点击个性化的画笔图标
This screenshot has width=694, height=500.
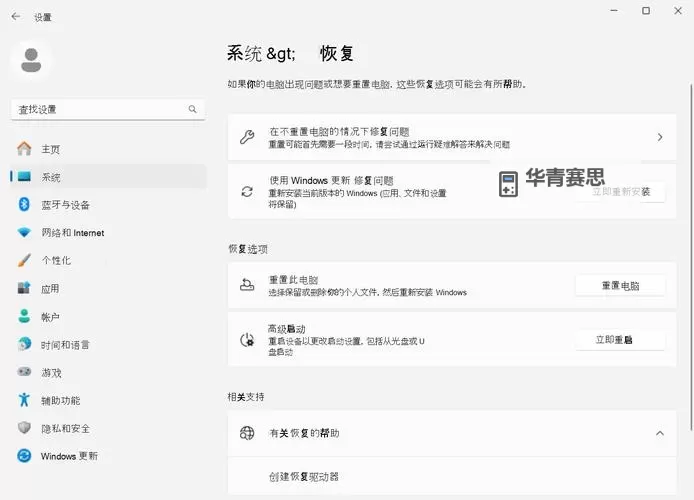[24, 261]
